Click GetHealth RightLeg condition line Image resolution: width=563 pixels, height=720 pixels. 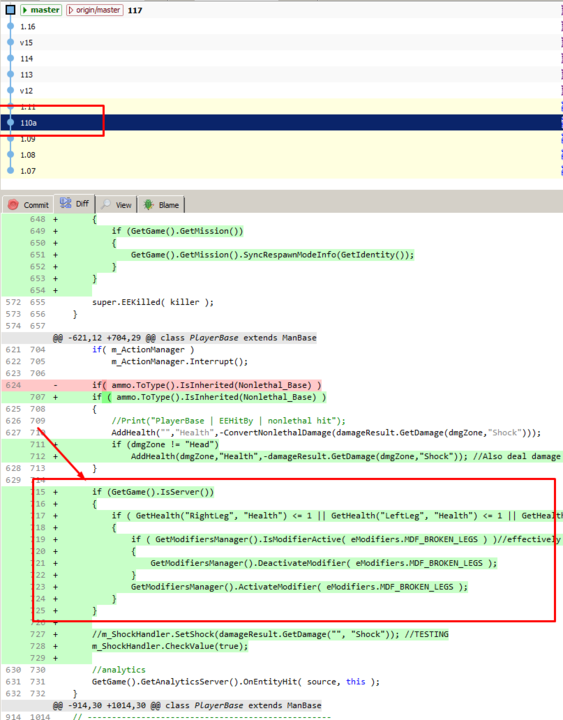[x=337, y=516]
